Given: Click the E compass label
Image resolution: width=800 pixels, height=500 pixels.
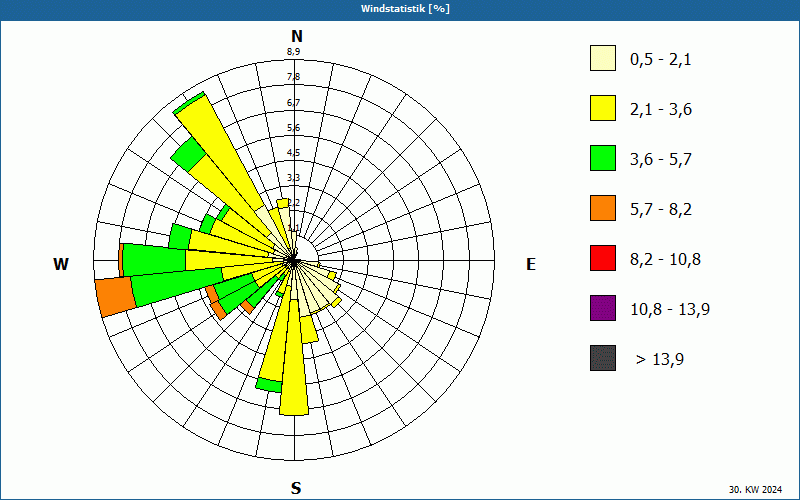Looking at the screenshot, I should click(x=531, y=264).
